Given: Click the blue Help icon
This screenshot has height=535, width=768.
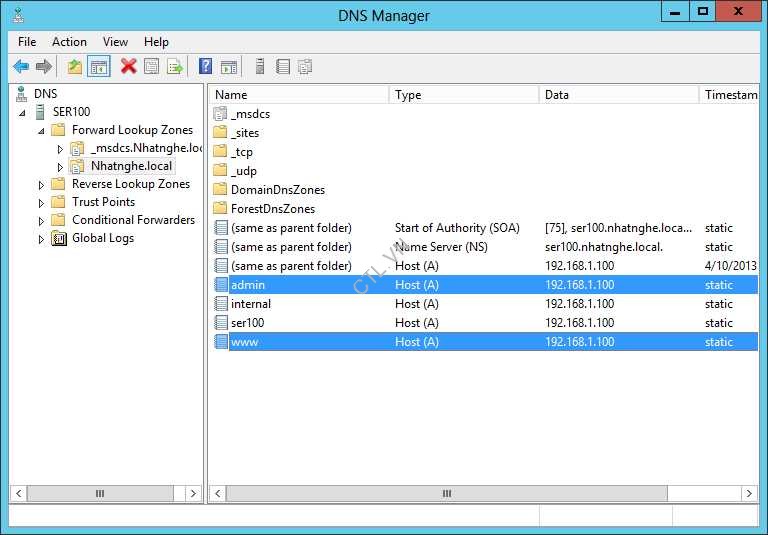Looking at the screenshot, I should 205,67.
